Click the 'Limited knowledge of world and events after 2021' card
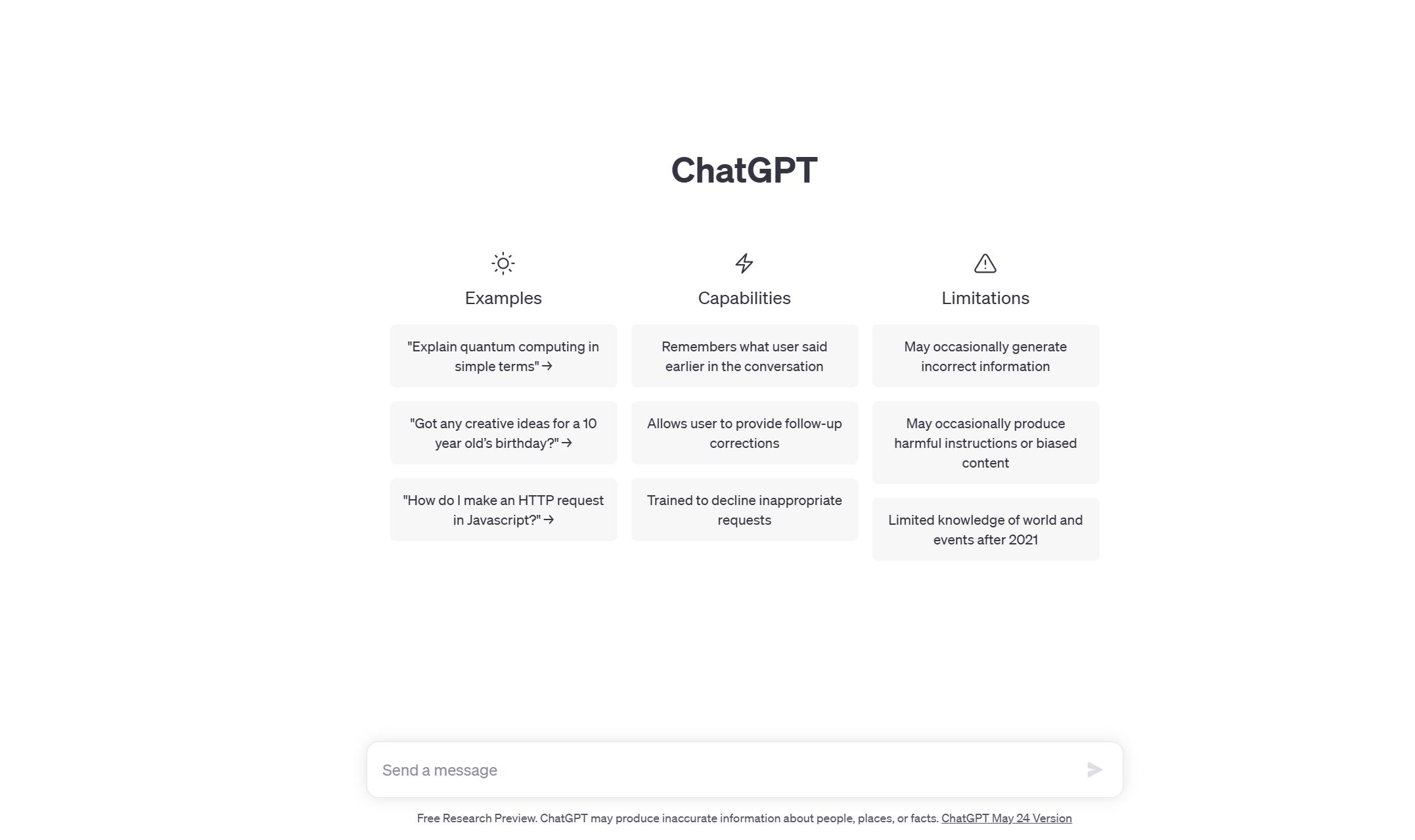This screenshot has height=840, width=1415. pos(985,530)
